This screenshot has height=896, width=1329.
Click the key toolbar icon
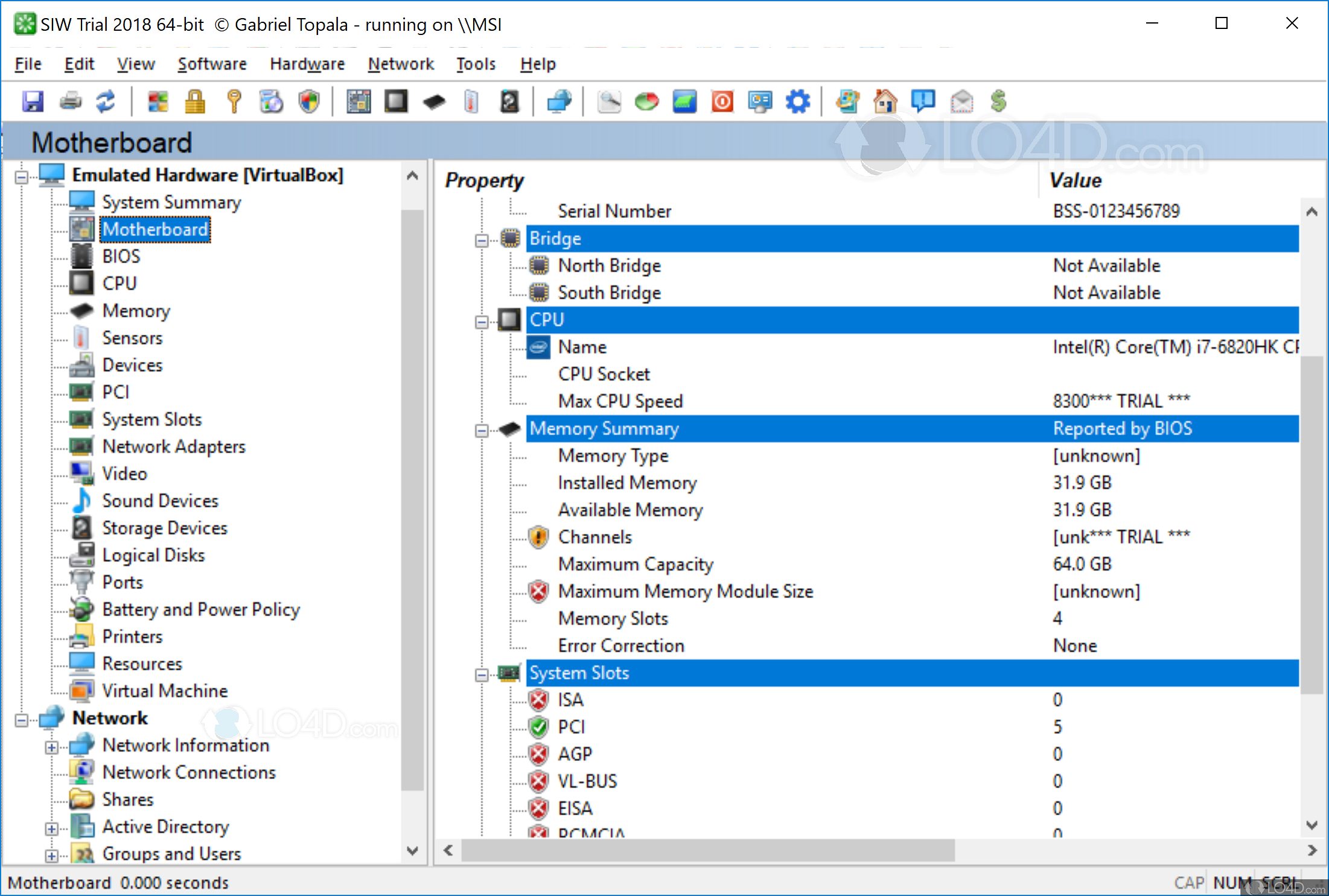(x=234, y=101)
